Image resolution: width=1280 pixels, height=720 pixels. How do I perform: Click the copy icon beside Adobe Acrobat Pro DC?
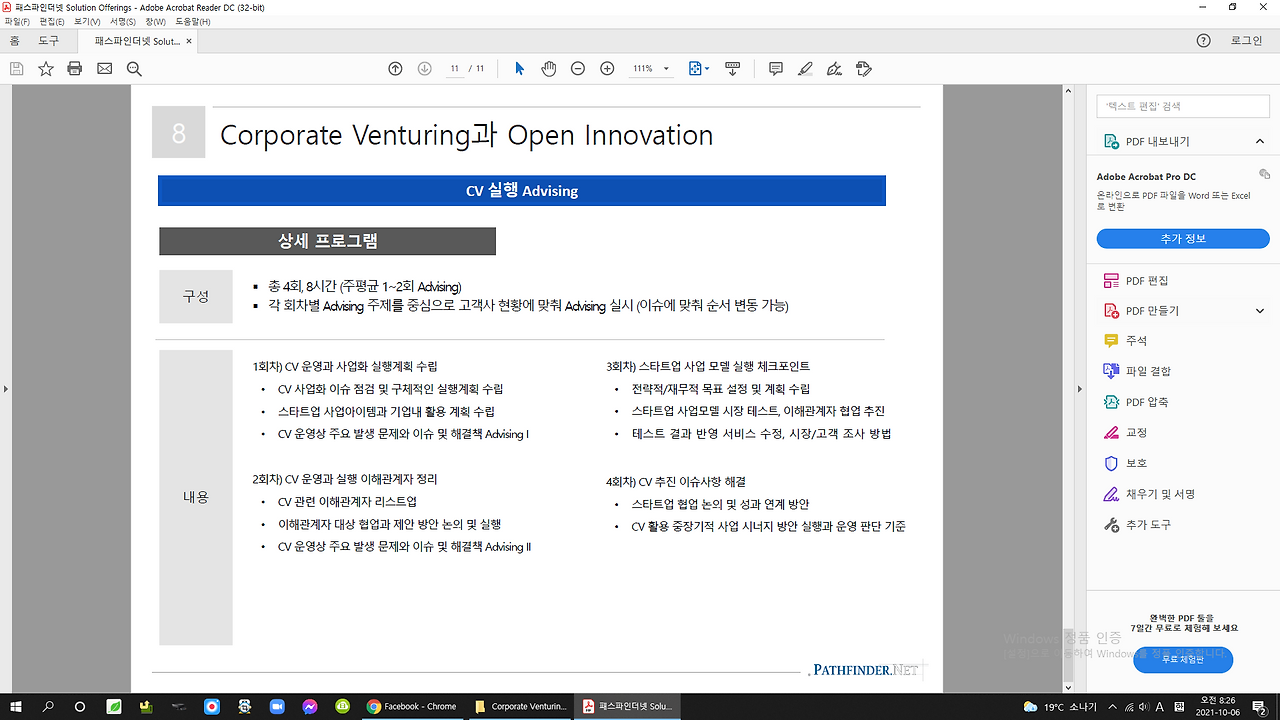click(x=1265, y=174)
